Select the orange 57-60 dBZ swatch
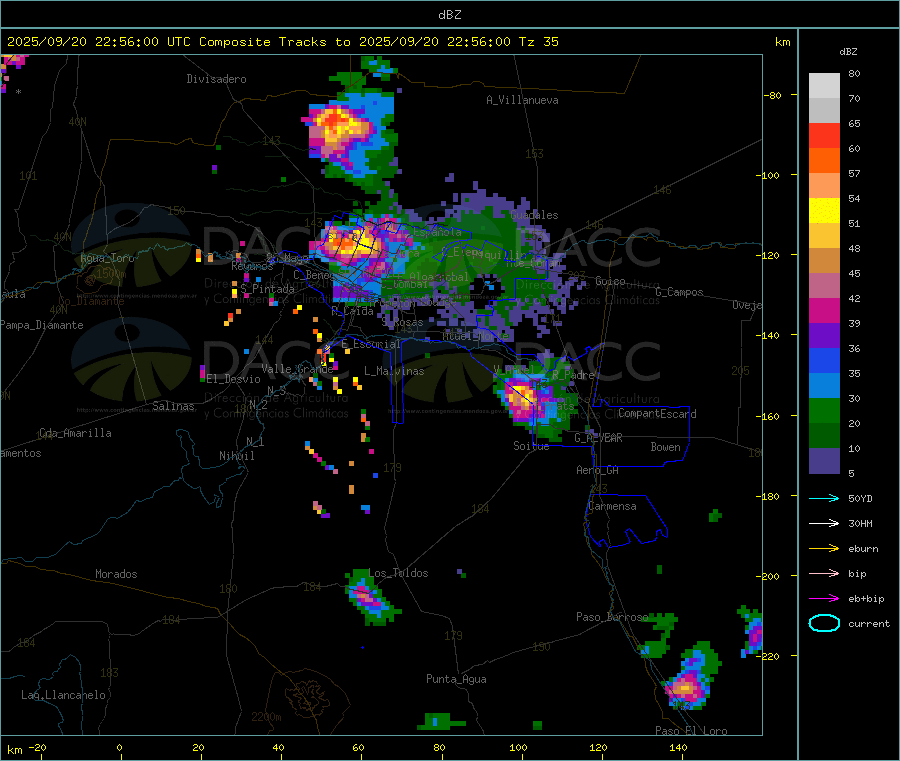 (824, 161)
